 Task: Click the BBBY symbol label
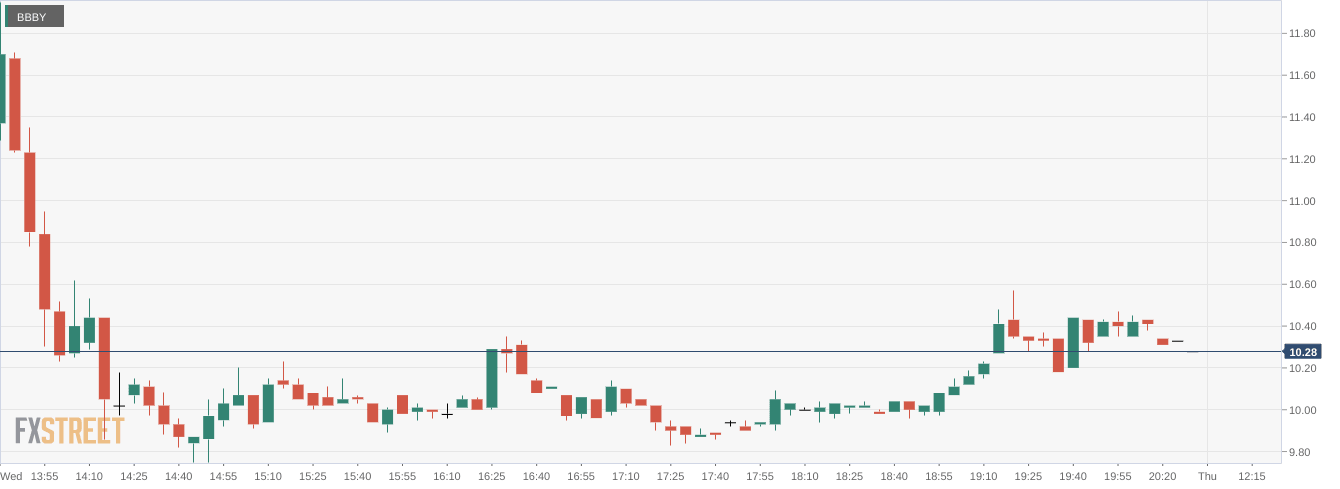click(x=33, y=17)
